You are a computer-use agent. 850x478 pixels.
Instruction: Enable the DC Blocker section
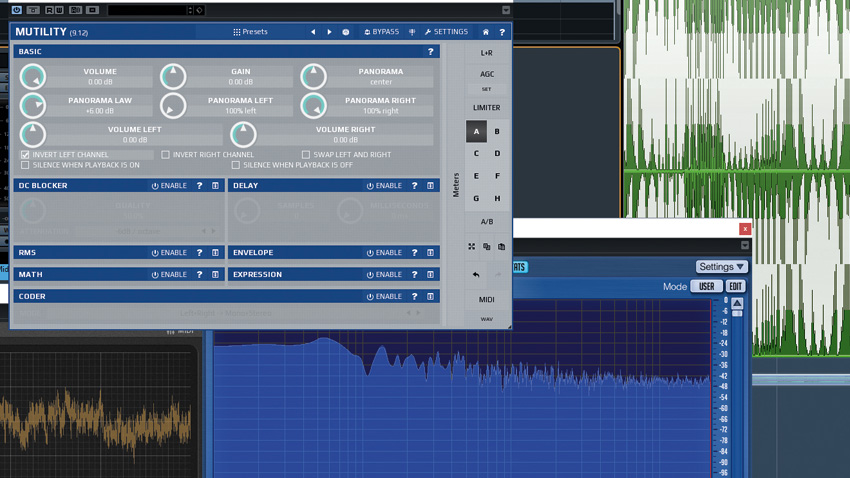click(x=169, y=185)
